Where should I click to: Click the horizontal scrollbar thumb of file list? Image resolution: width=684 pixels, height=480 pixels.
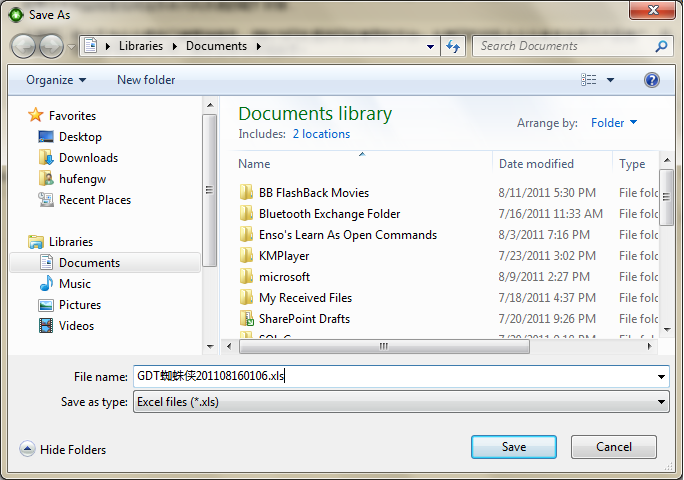384,346
